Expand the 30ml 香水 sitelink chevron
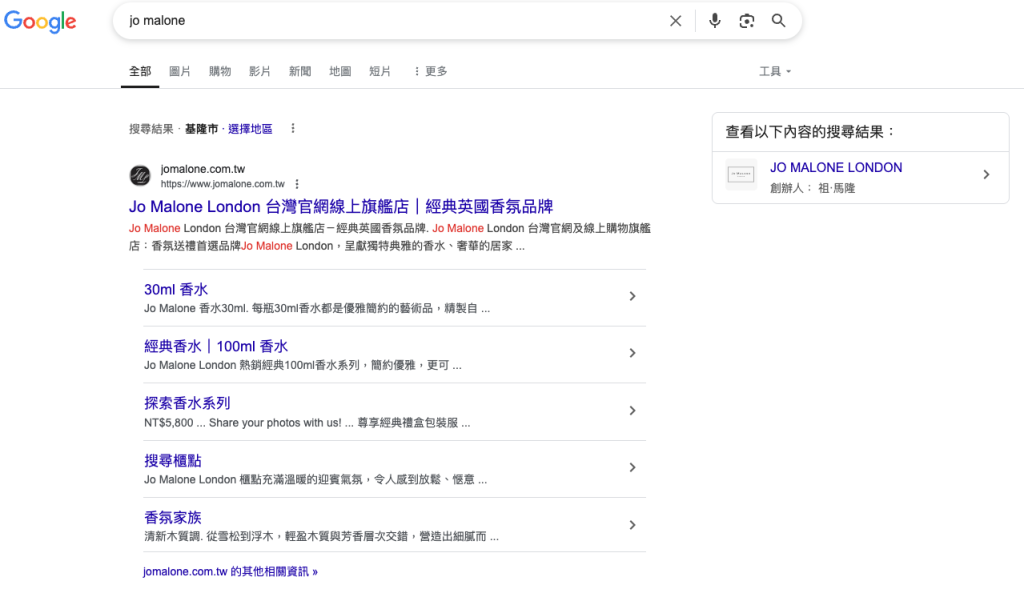Viewport: 1024px width, 589px height. pyautogui.click(x=632, y=296)
